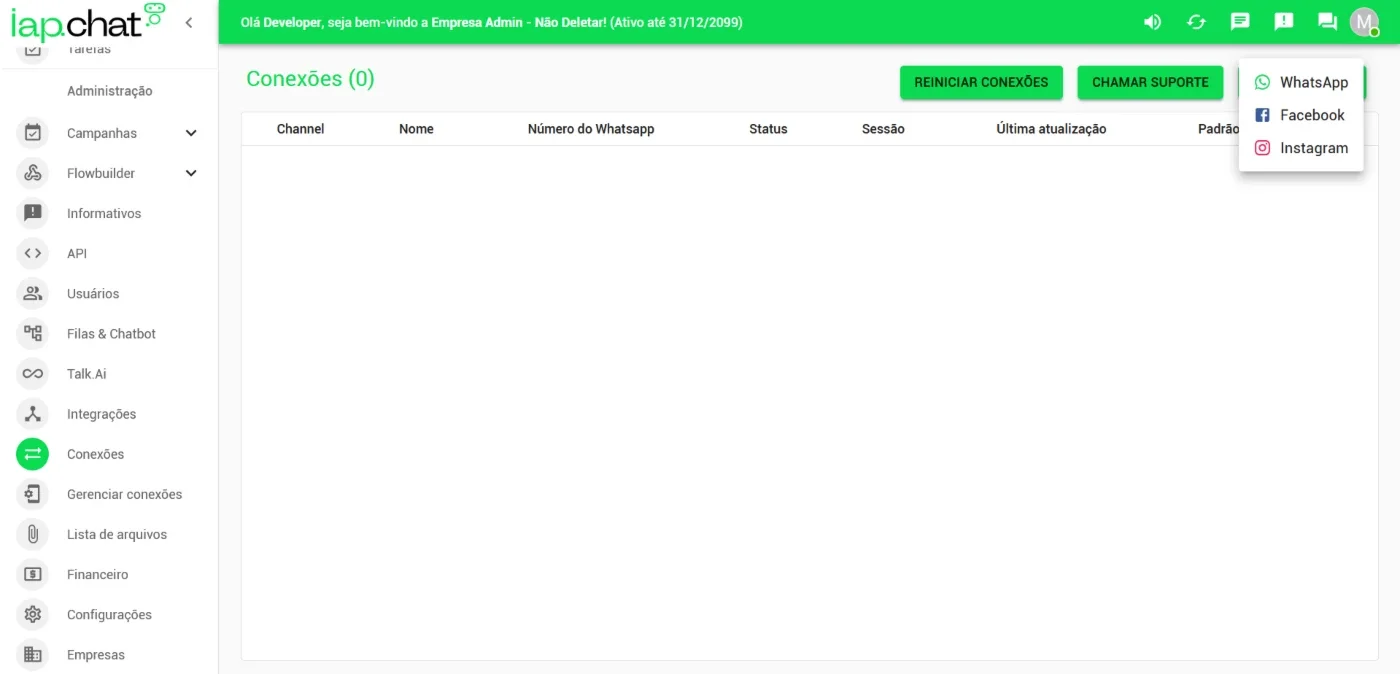
Task: Click the Filas & Chatbot tree icon
Action: coord(33,333)
